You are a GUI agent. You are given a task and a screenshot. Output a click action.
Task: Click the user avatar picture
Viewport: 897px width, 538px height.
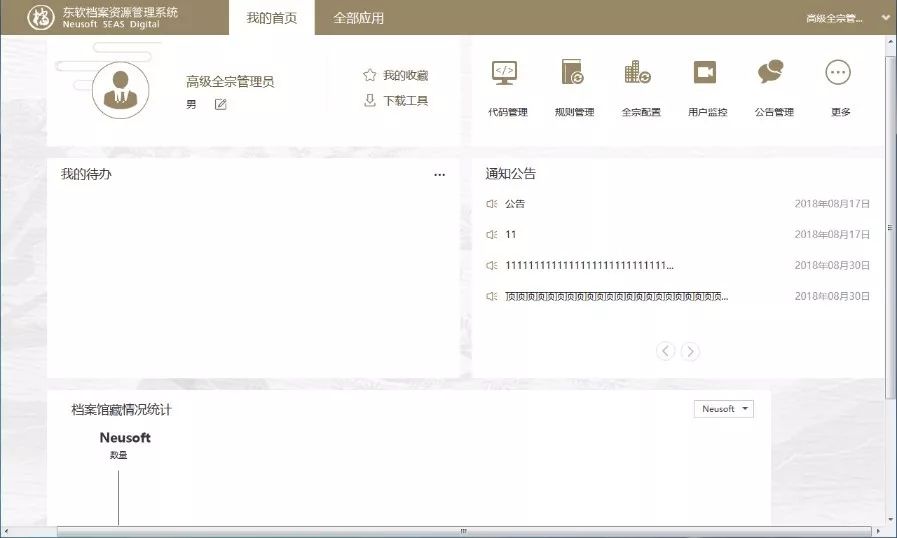(x=121, y=89)
